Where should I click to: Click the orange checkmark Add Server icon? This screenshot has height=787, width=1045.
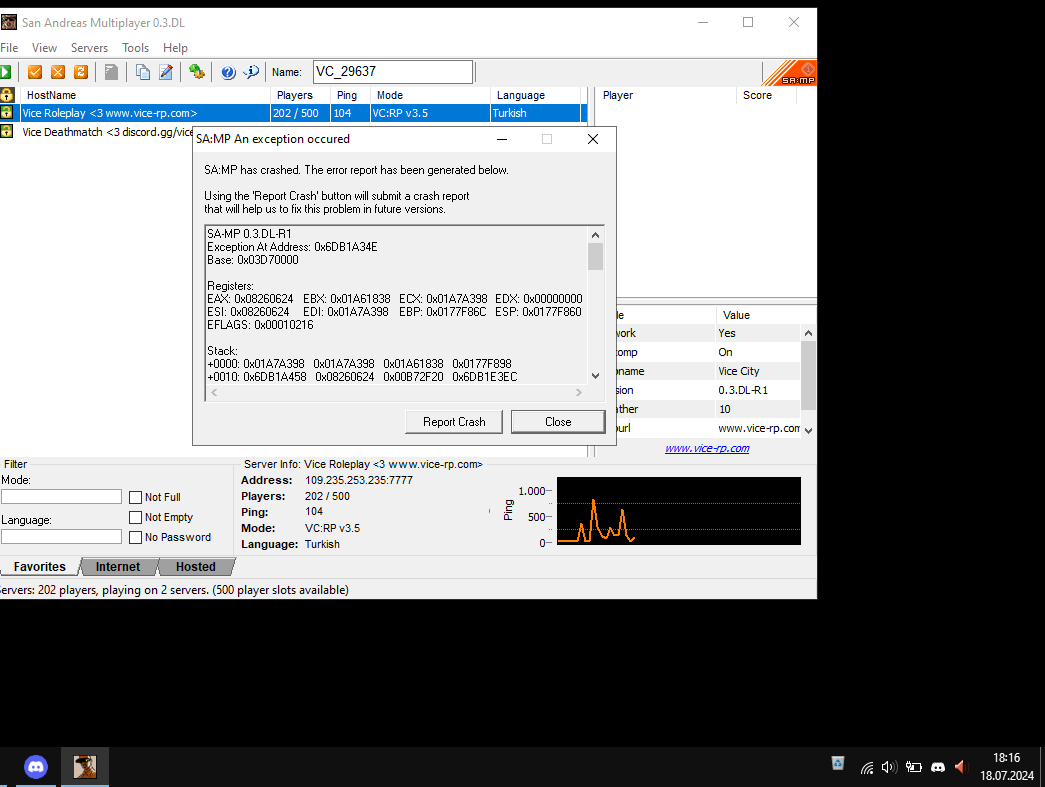[x=35, y=72]
